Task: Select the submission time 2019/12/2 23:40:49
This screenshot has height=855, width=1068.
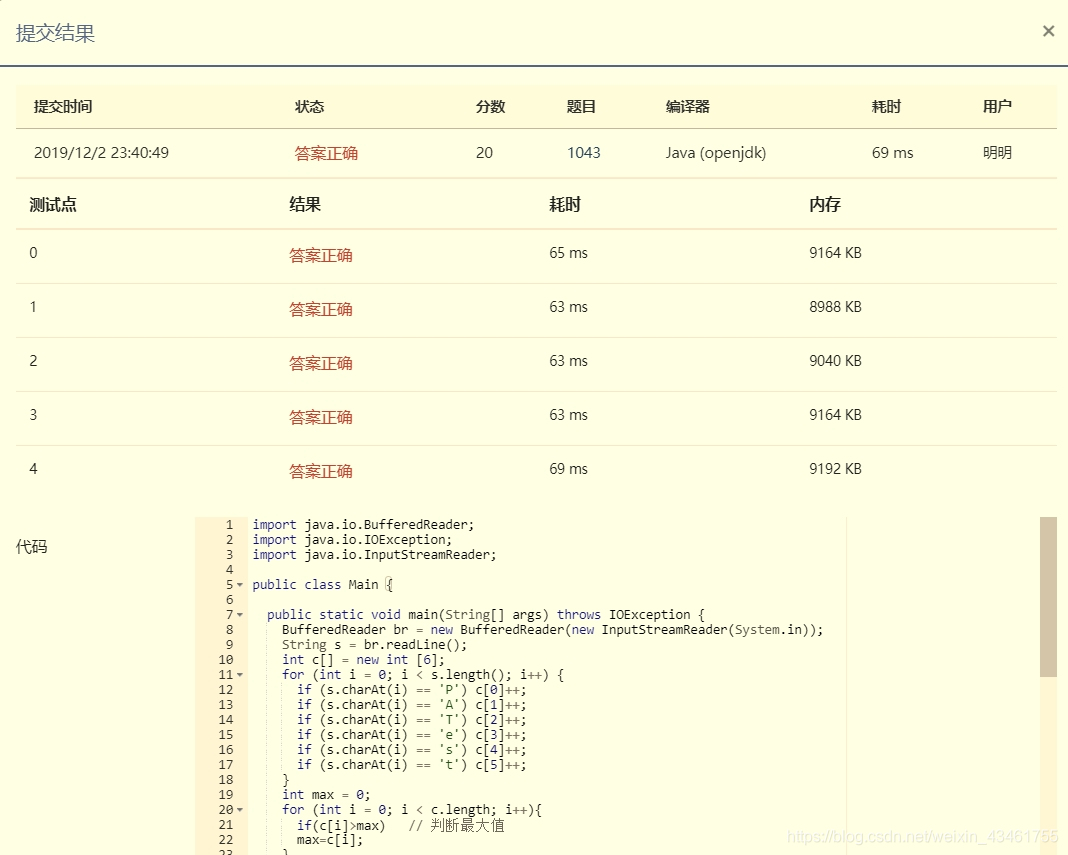Action: [x=101, y=153]
